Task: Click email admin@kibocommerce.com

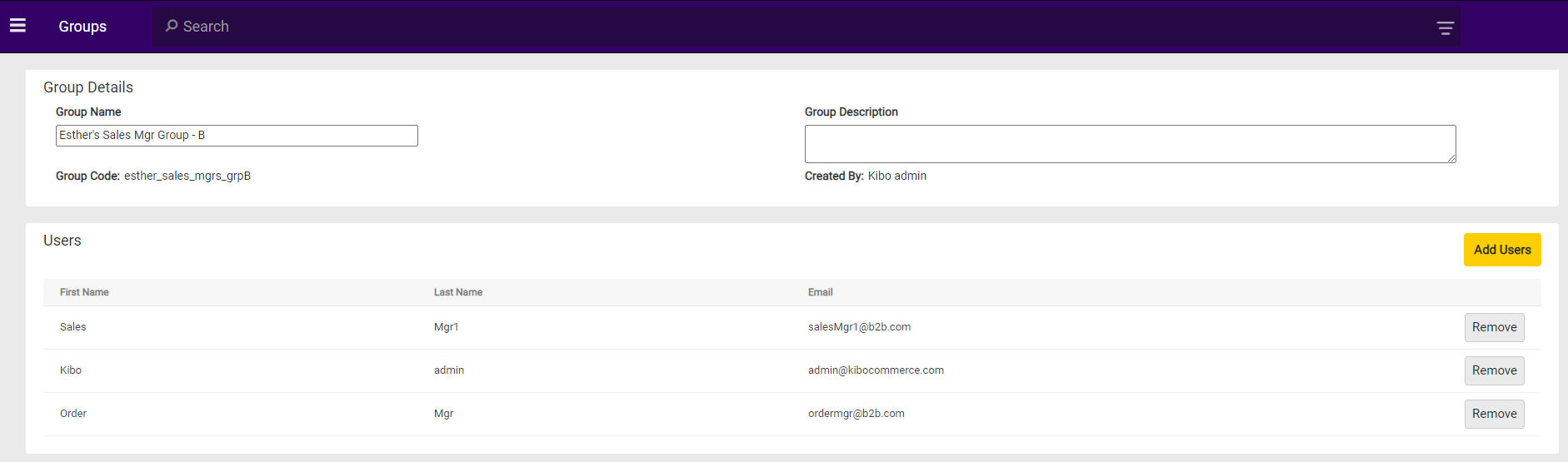Action: [876, 370]
